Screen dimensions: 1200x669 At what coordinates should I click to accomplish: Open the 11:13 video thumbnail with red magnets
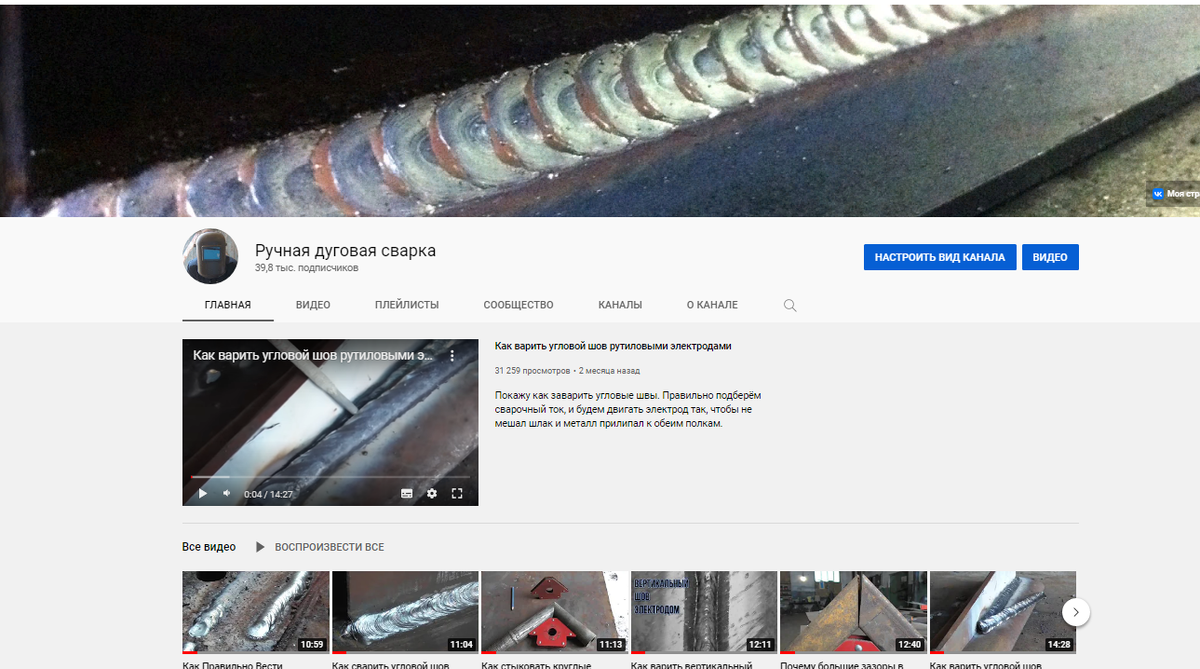[x=554, y=612]
